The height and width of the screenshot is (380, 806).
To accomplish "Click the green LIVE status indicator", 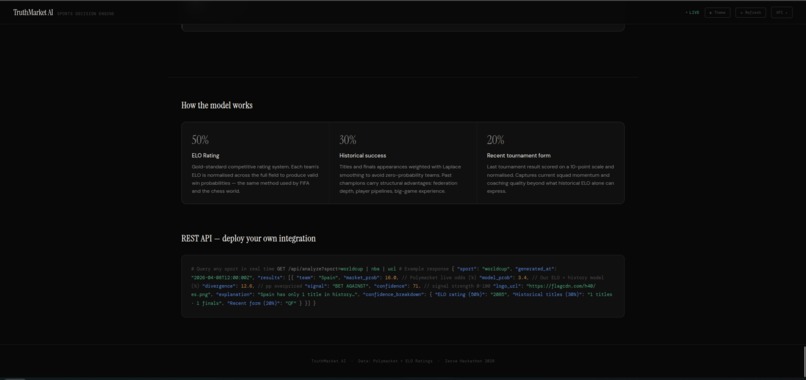I will point(692,12).
